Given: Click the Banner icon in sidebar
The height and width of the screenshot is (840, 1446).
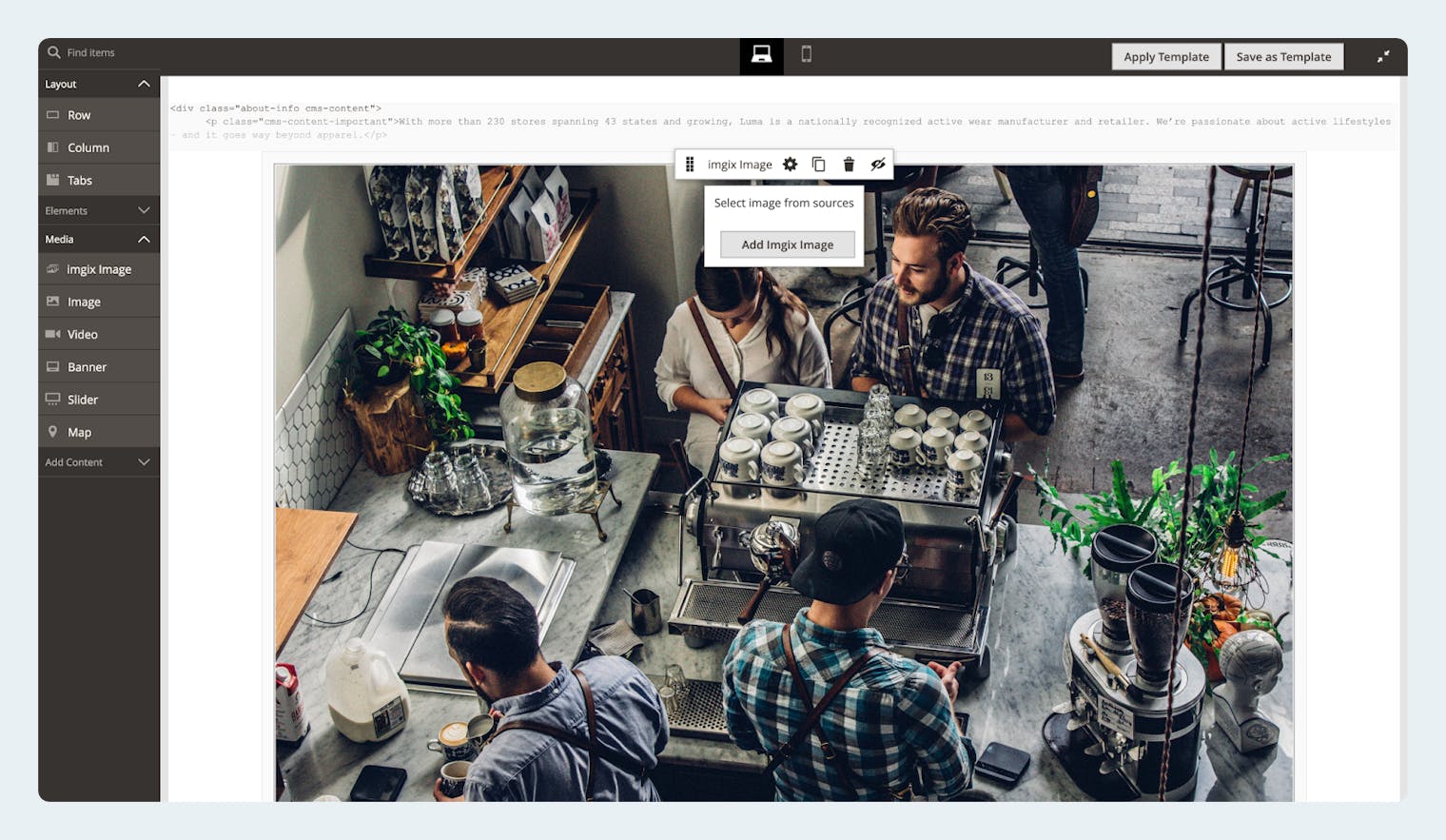Looking at the screenshot, I should pos(52,367).
